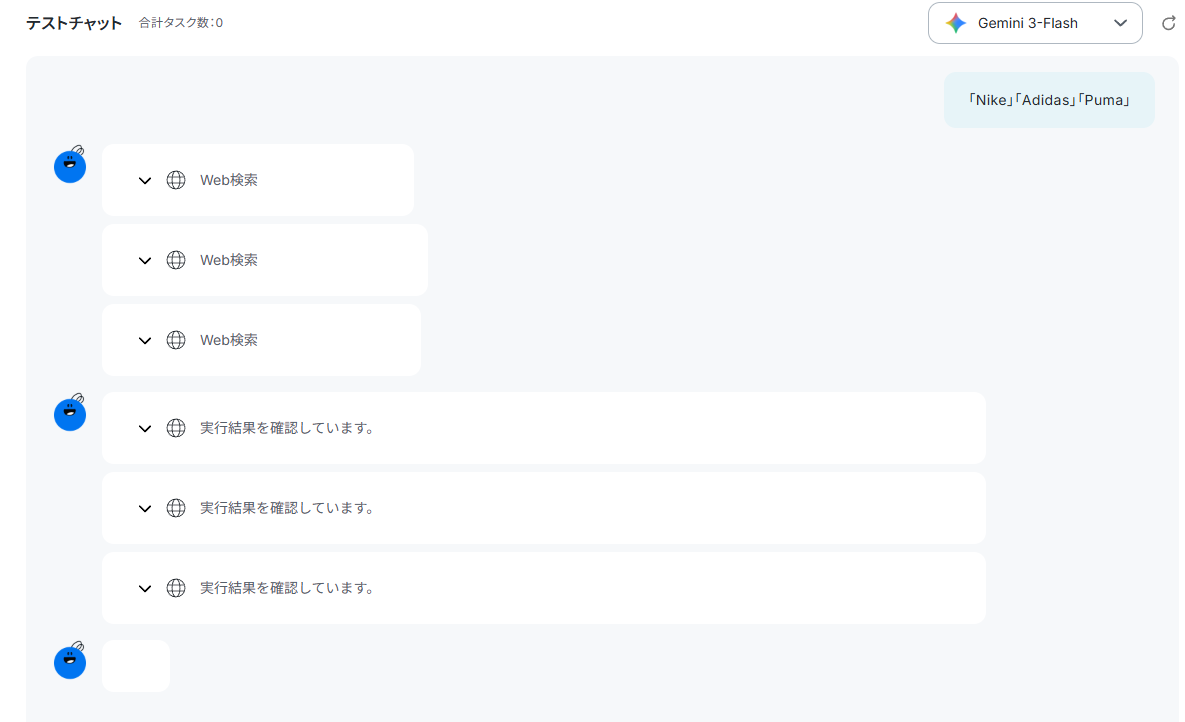Click the second 実行結果を確認しています。 text
The width and height of the screenshot is (1185, 722).
tap(288, 508)
